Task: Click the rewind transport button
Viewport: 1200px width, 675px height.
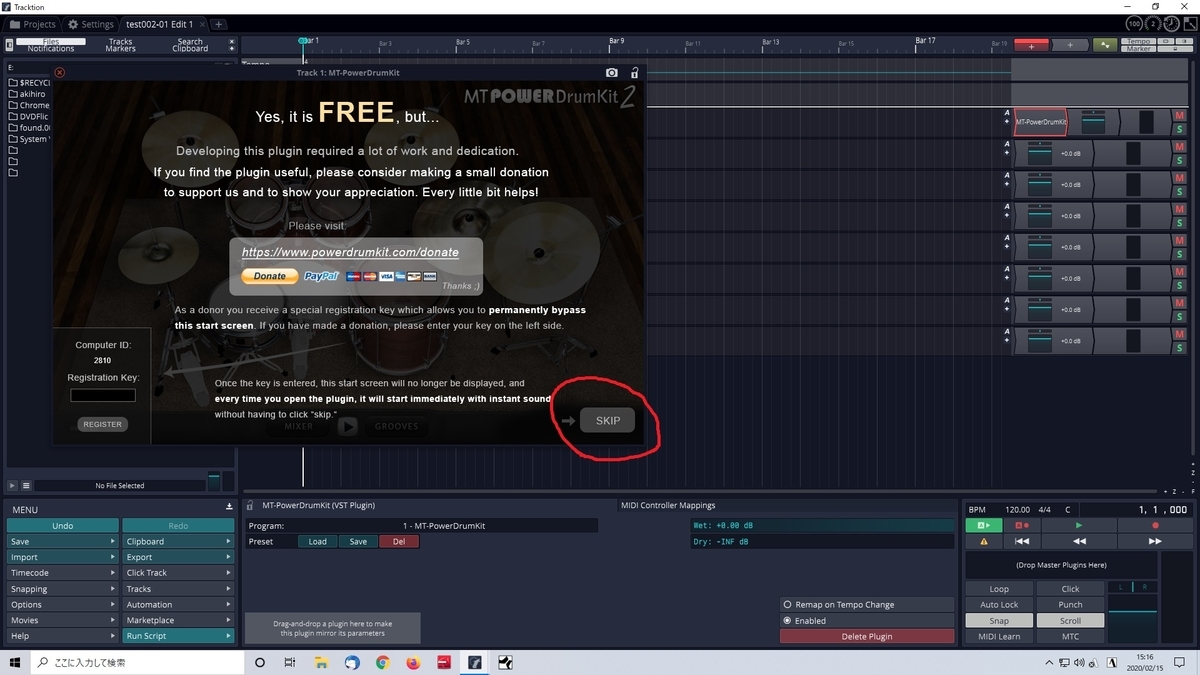Action: [1079, 541]
